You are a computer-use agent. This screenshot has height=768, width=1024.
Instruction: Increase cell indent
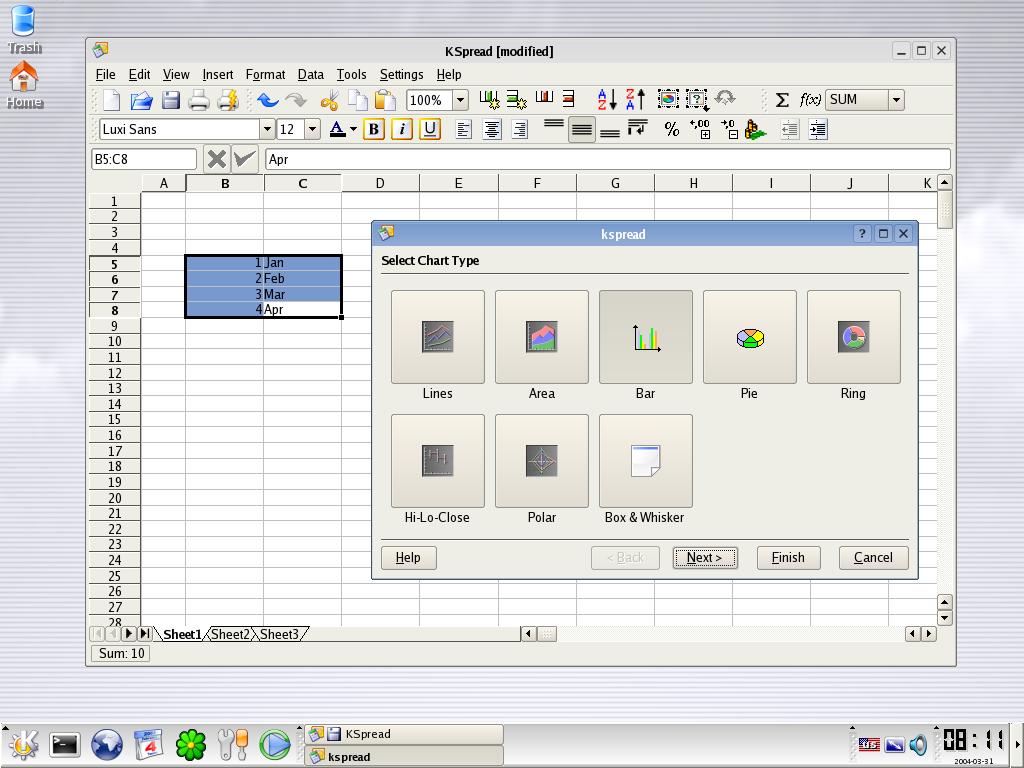(x=818, y=129)
